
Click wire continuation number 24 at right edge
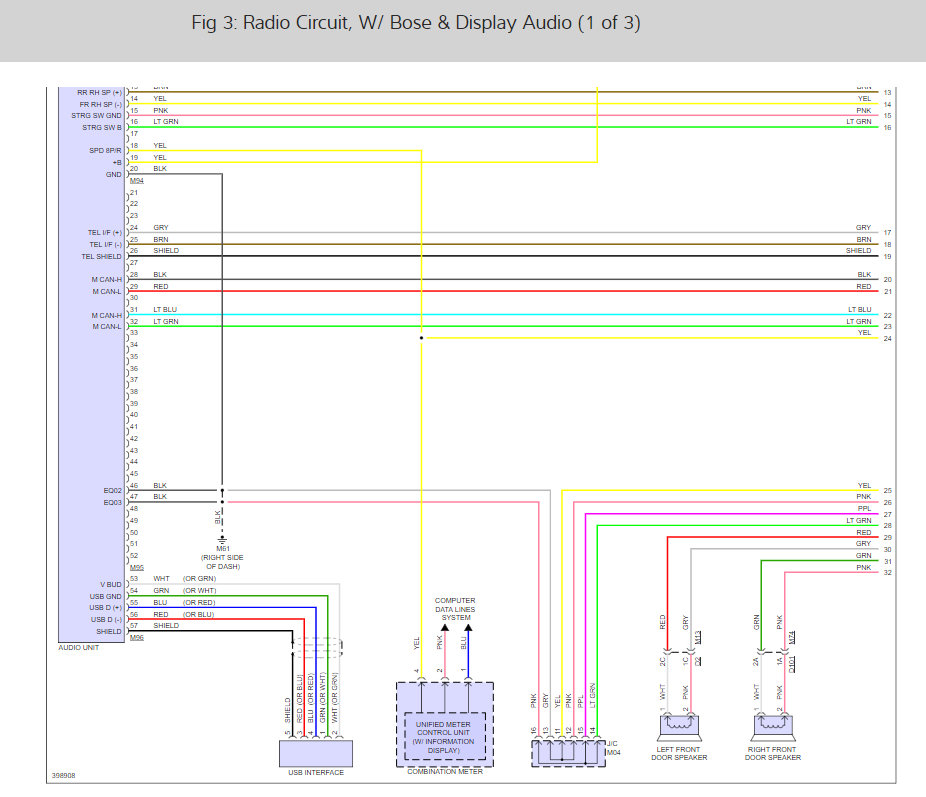(887, 339)
